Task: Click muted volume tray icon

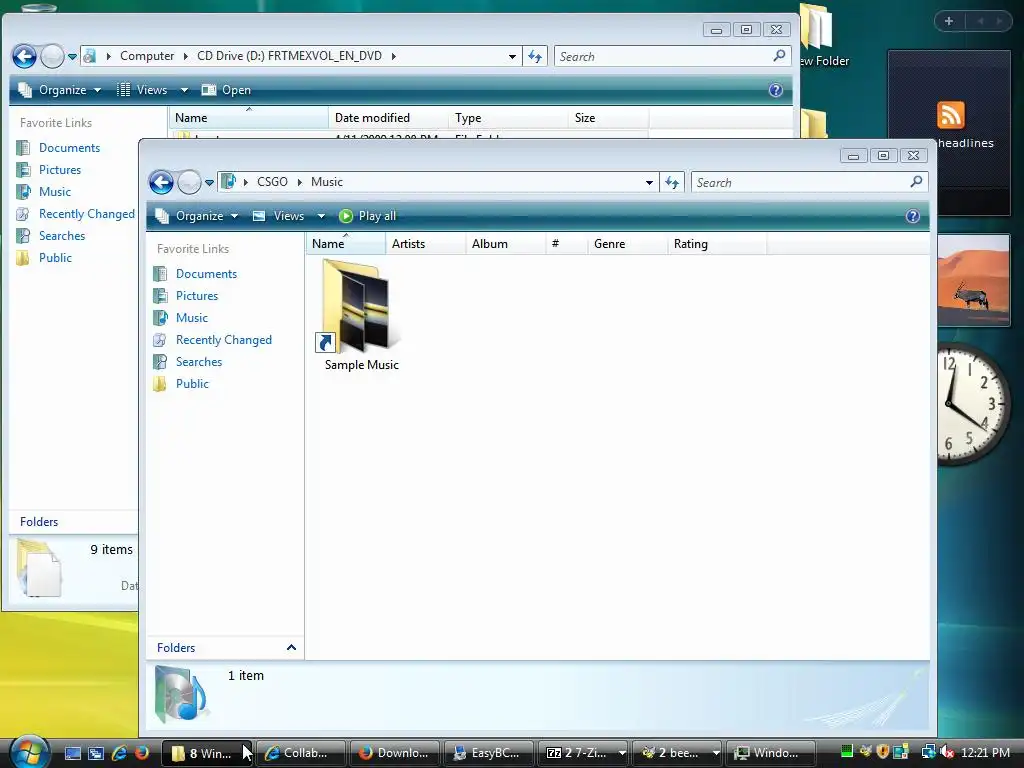Action: 946,752
